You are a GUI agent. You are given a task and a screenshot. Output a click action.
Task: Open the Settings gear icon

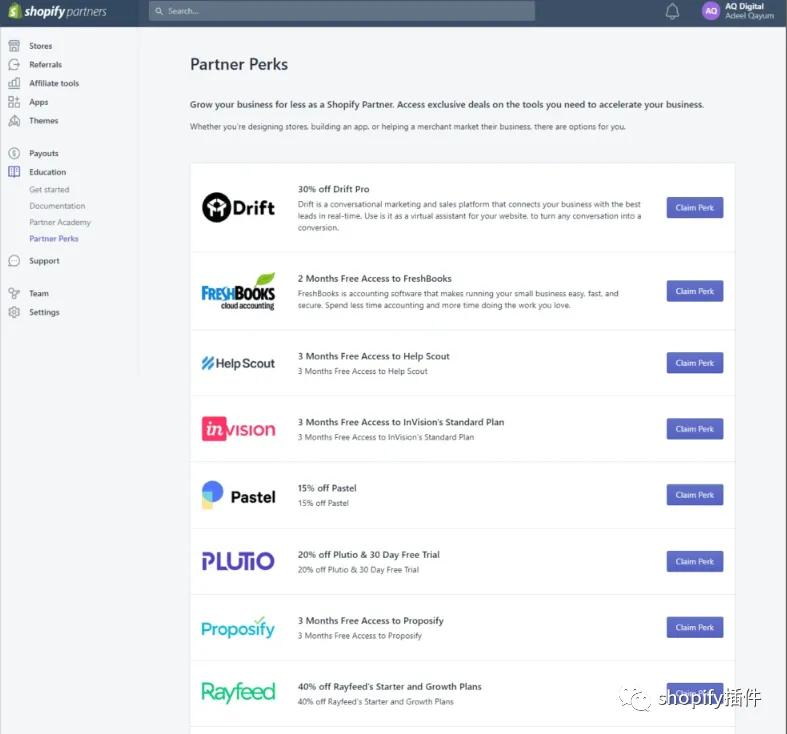(14, 312)
